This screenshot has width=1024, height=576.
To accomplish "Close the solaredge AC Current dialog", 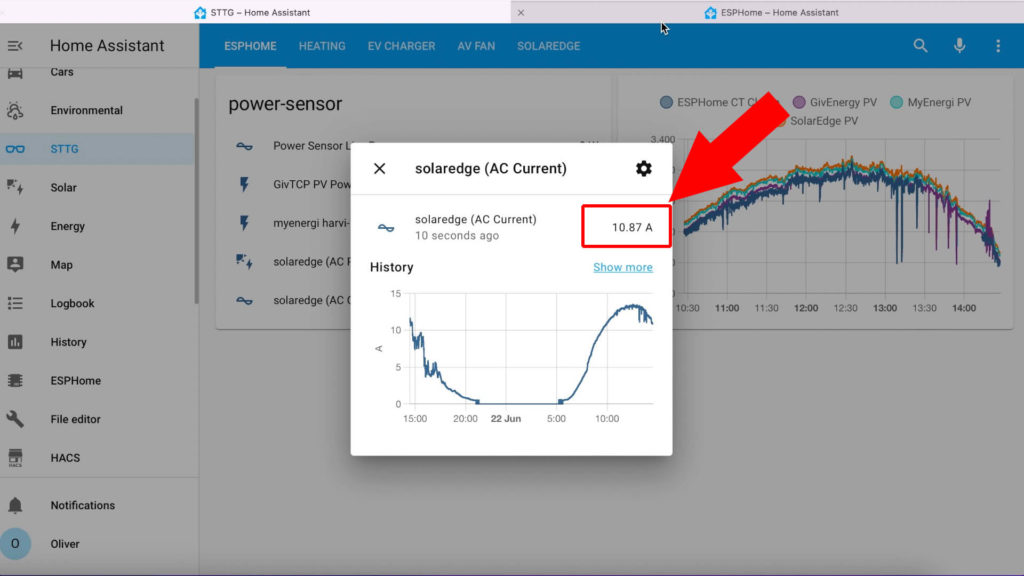I will click(379, 168).
